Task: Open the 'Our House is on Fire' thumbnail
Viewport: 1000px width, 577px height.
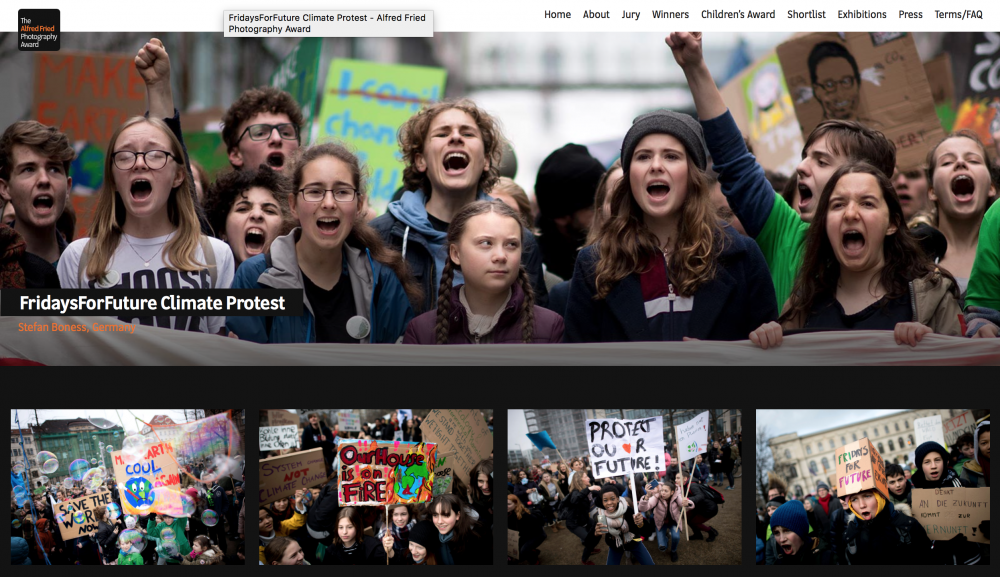Action: 376,486
